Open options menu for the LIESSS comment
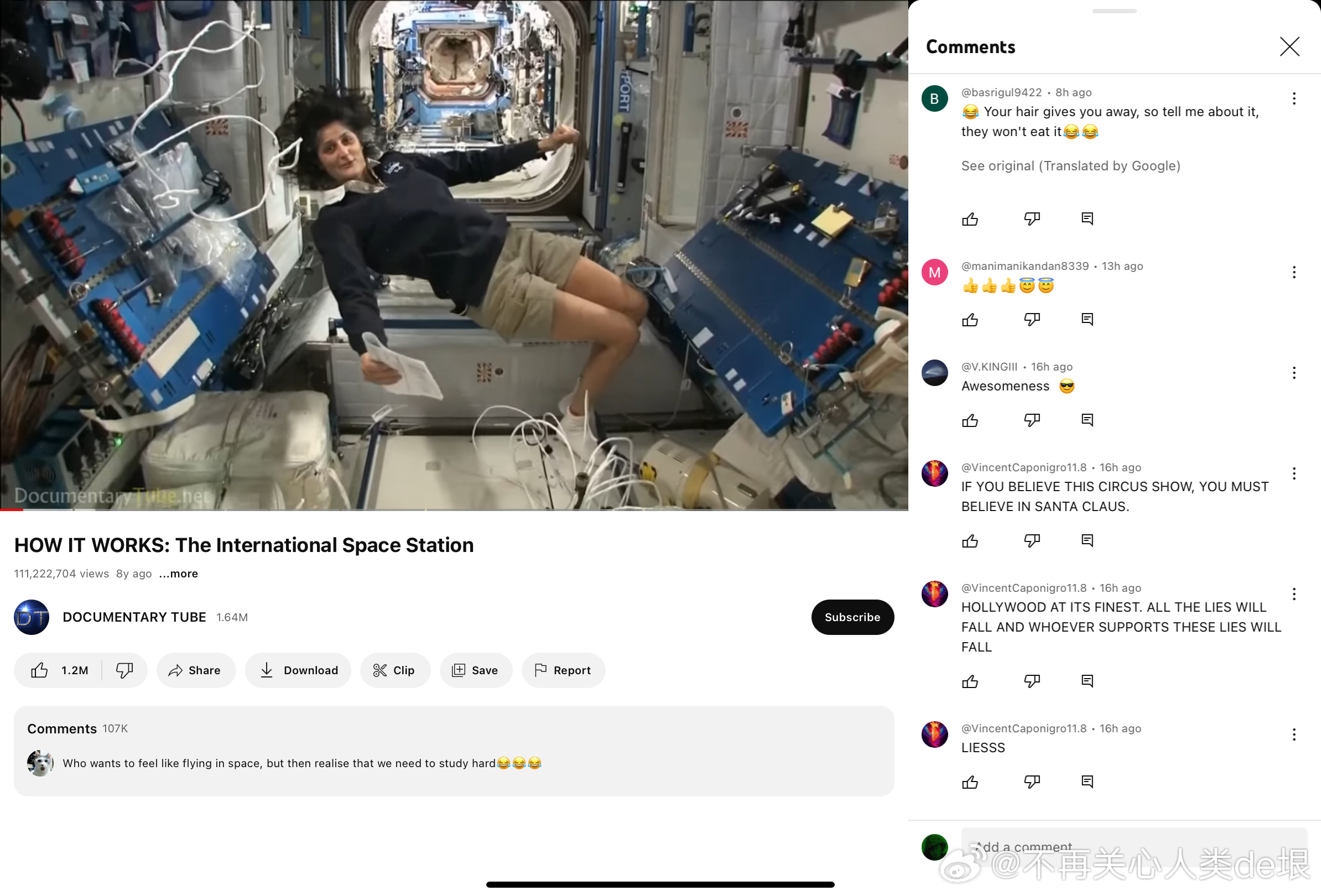 [1294, 734]
